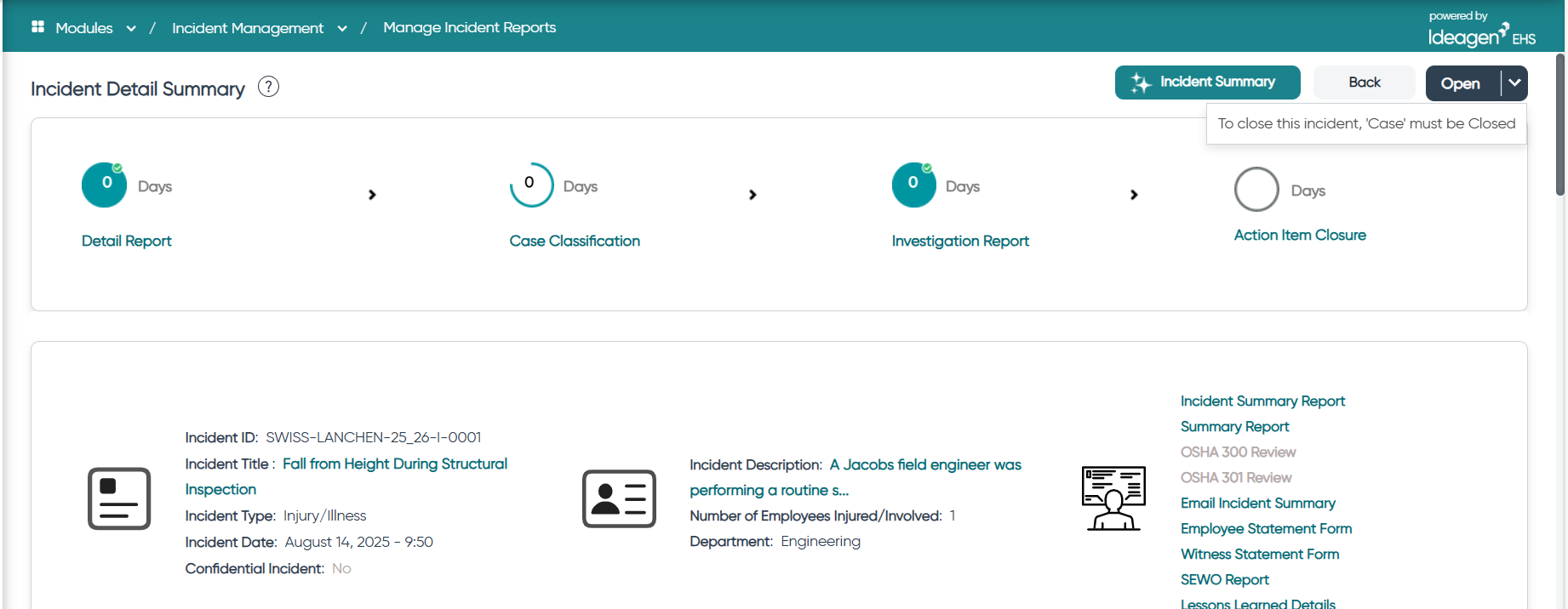Click the Ideagen EHS logo

(x=1482, y=30)
